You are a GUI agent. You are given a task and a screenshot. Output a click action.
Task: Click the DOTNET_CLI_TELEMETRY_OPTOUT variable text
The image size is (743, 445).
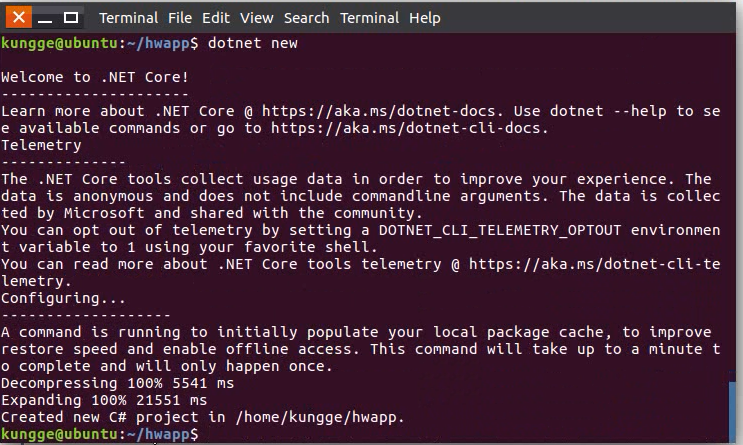point(499,230)
